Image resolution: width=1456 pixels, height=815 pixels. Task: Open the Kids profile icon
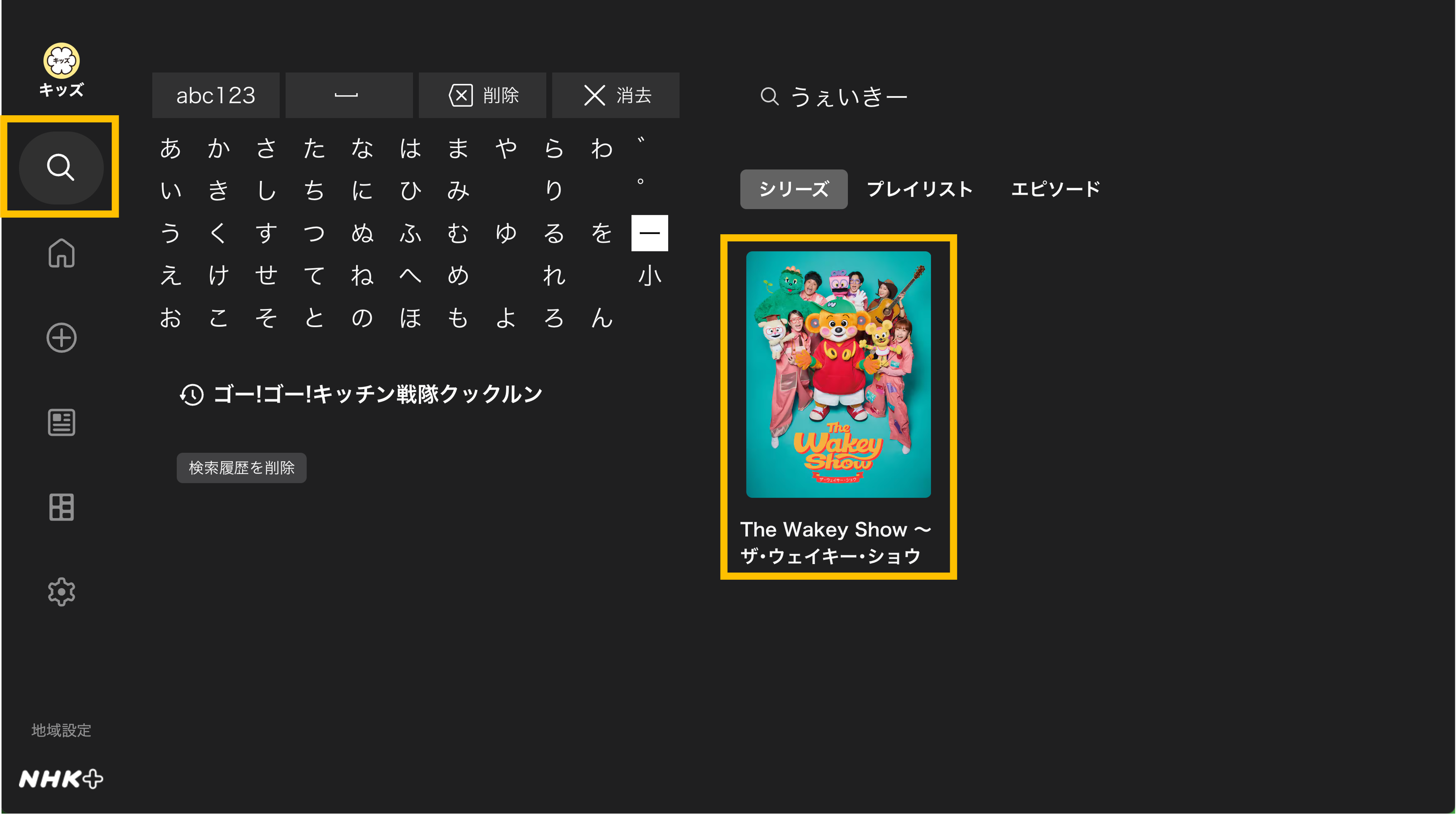[61, 69]
